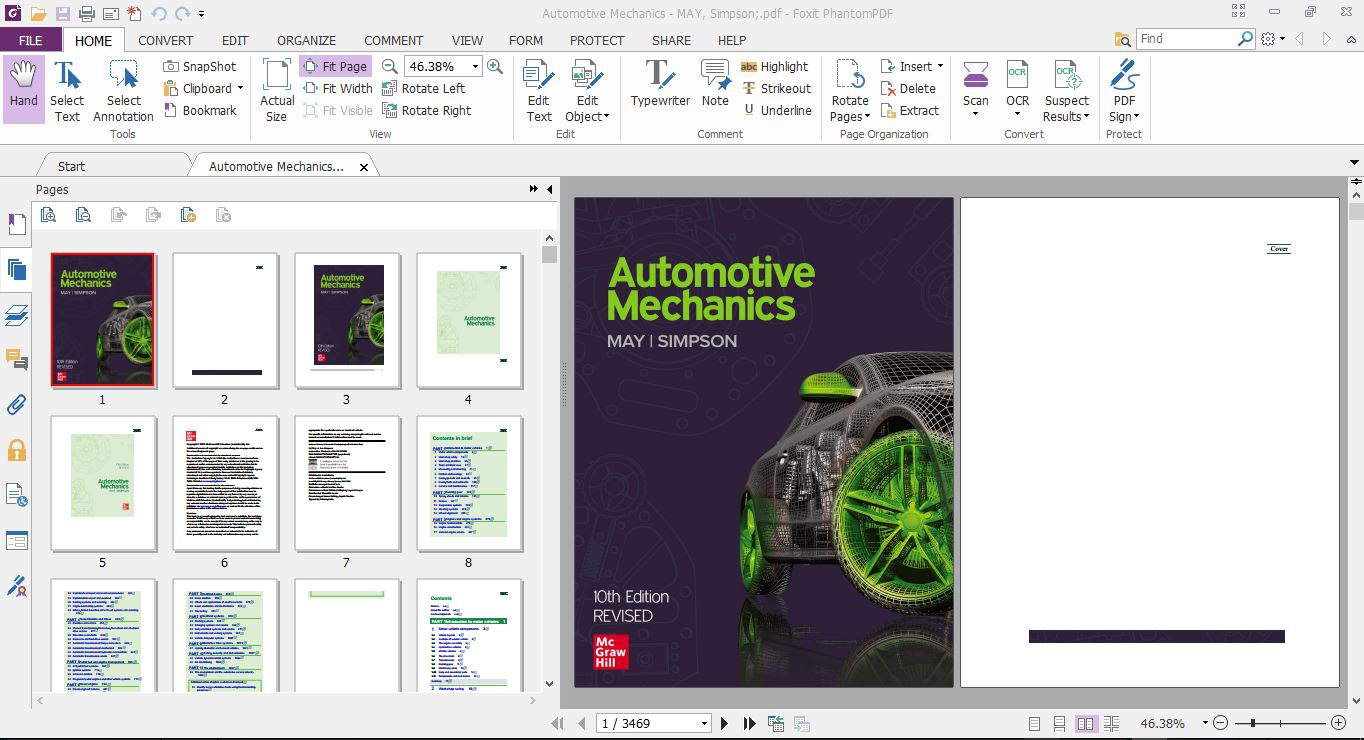This screenshot has height=740, width=1364.
Task: Decrease zoom with status bar minus button
Action: point(1220,723)
